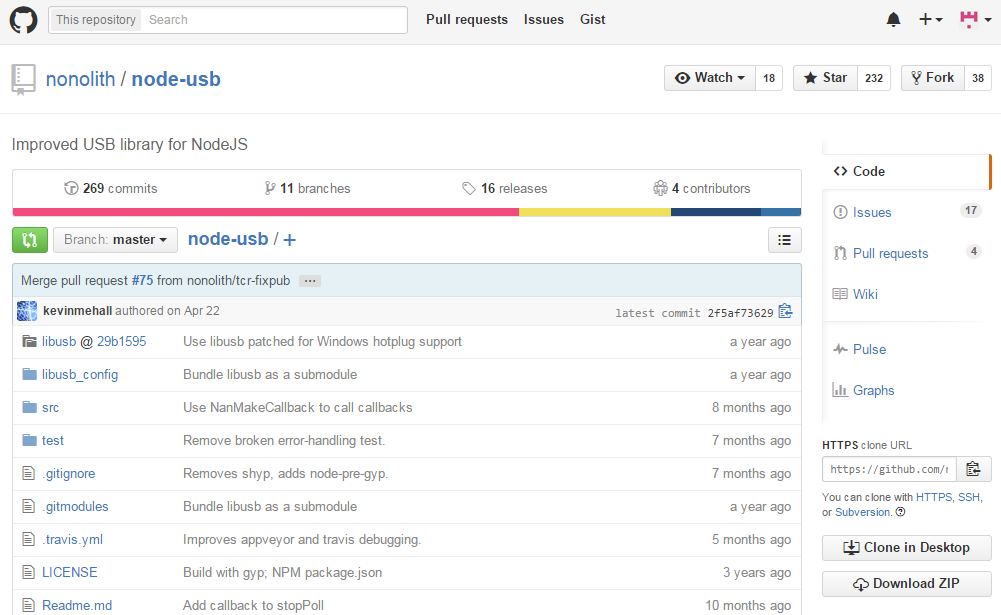This screenshot has height=615, width=1001.
Task: Open pull request #75 link
Action: click(142, 280)
